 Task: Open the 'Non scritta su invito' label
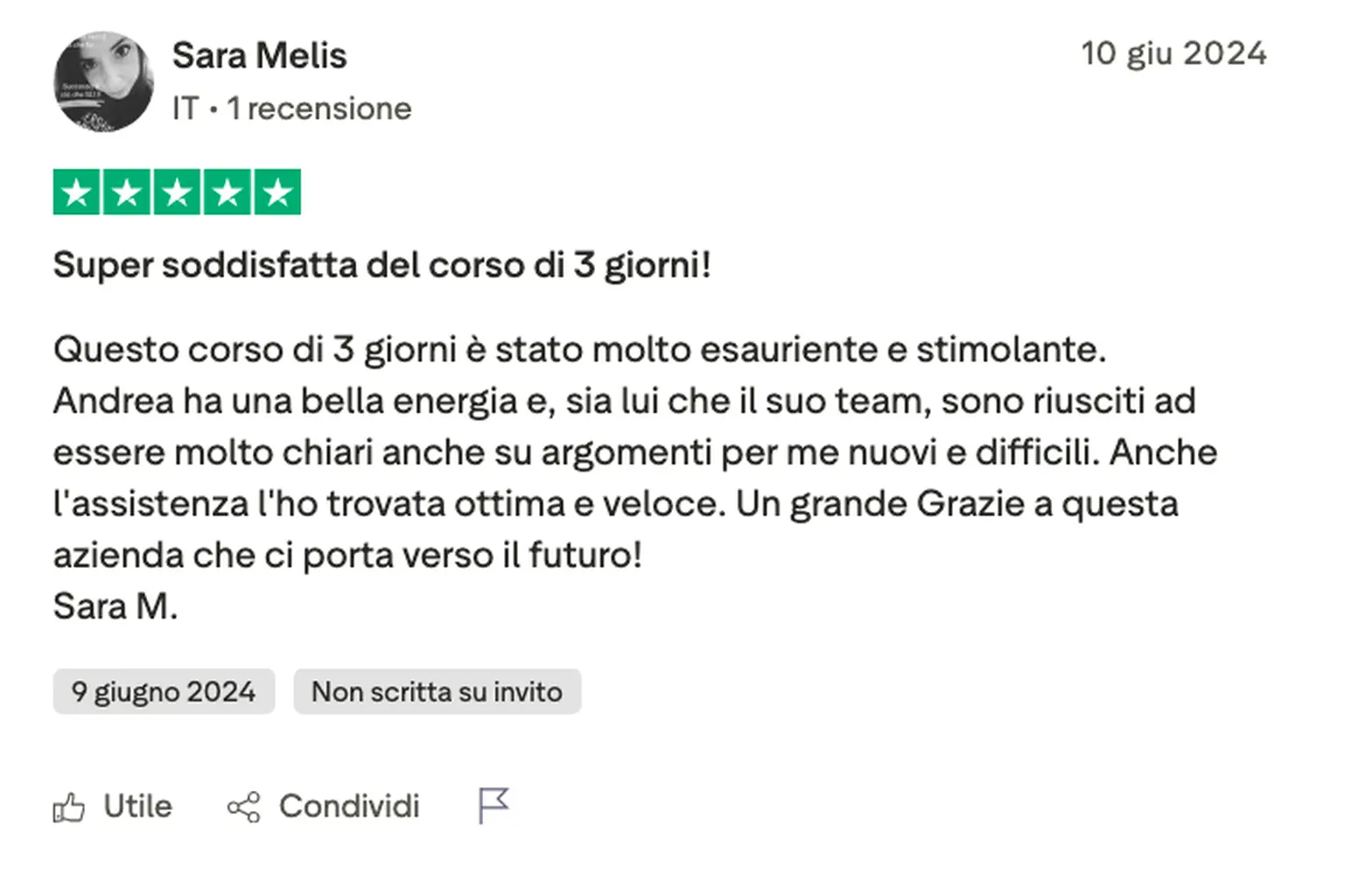[437, 692]
